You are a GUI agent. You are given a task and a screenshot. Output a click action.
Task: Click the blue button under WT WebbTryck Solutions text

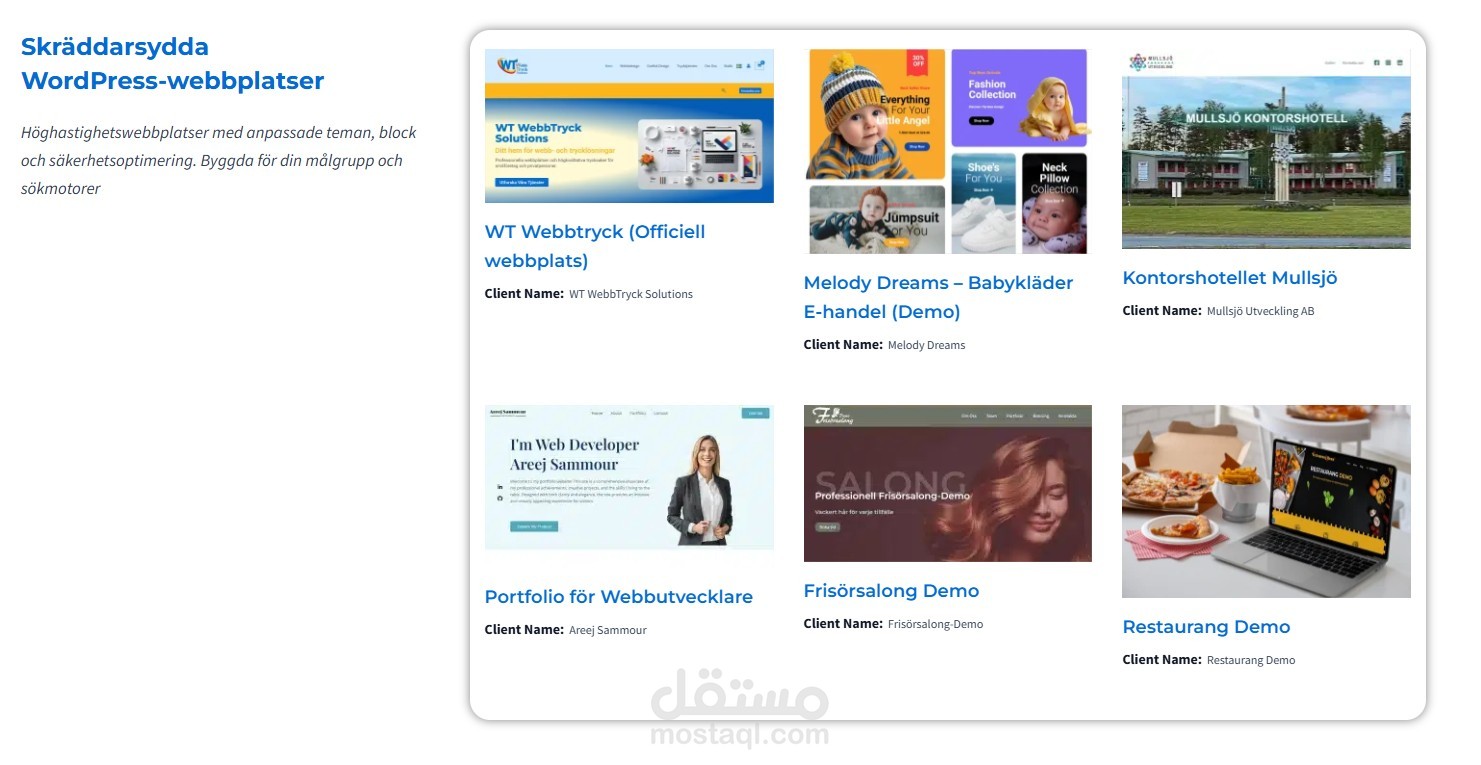(x=521, y=183)
